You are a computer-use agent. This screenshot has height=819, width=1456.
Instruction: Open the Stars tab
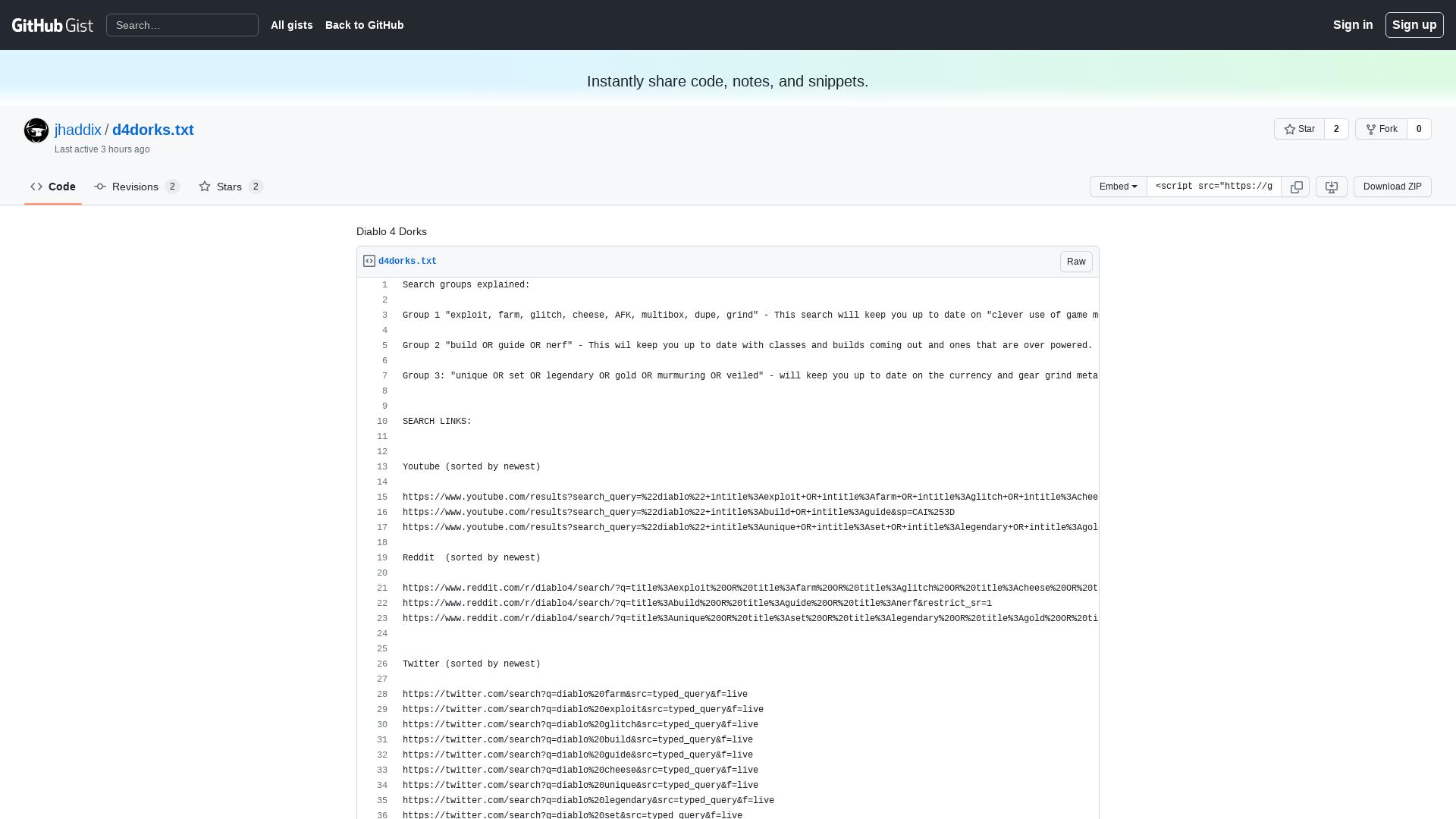(x=231, y=187)
